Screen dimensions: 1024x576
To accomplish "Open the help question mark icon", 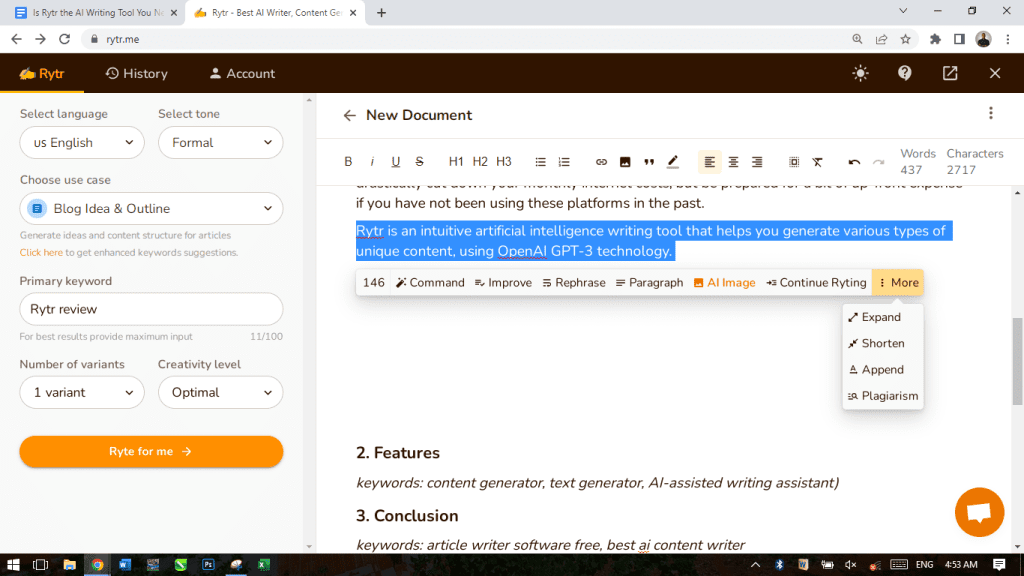I will (x=904, y=73).
